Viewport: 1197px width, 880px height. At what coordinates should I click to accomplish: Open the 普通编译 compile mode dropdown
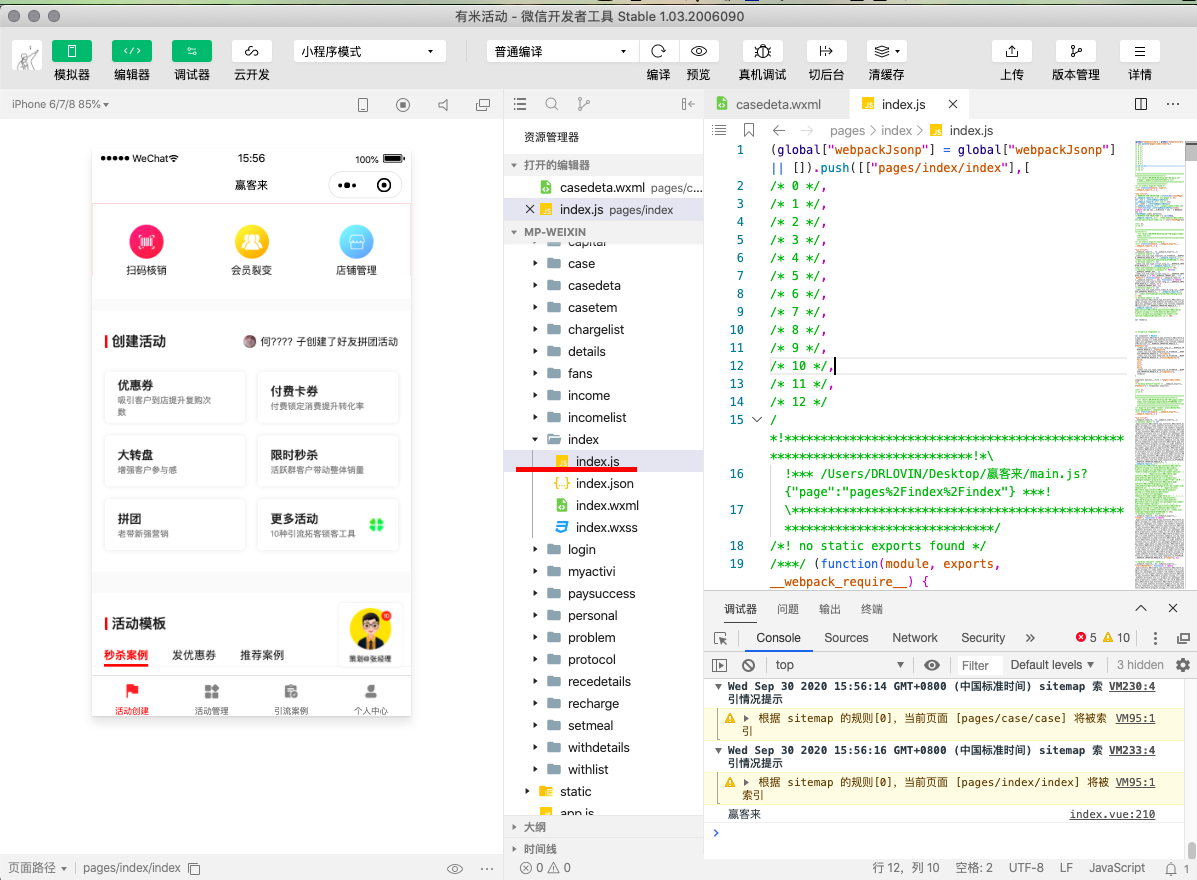561,51
